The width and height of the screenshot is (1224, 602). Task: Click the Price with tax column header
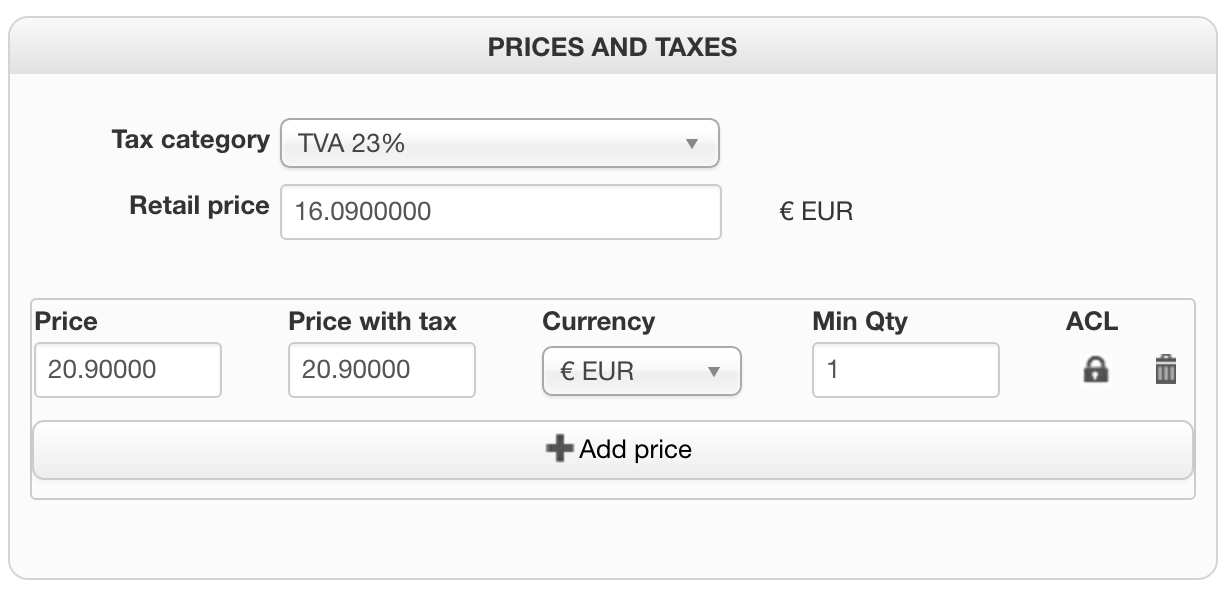tap(372, 321)
